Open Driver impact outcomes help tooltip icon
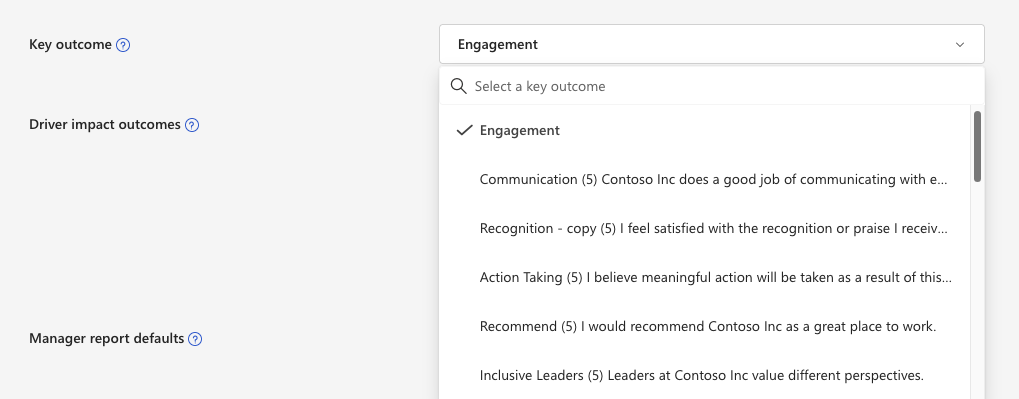 [x=192, y=125]
